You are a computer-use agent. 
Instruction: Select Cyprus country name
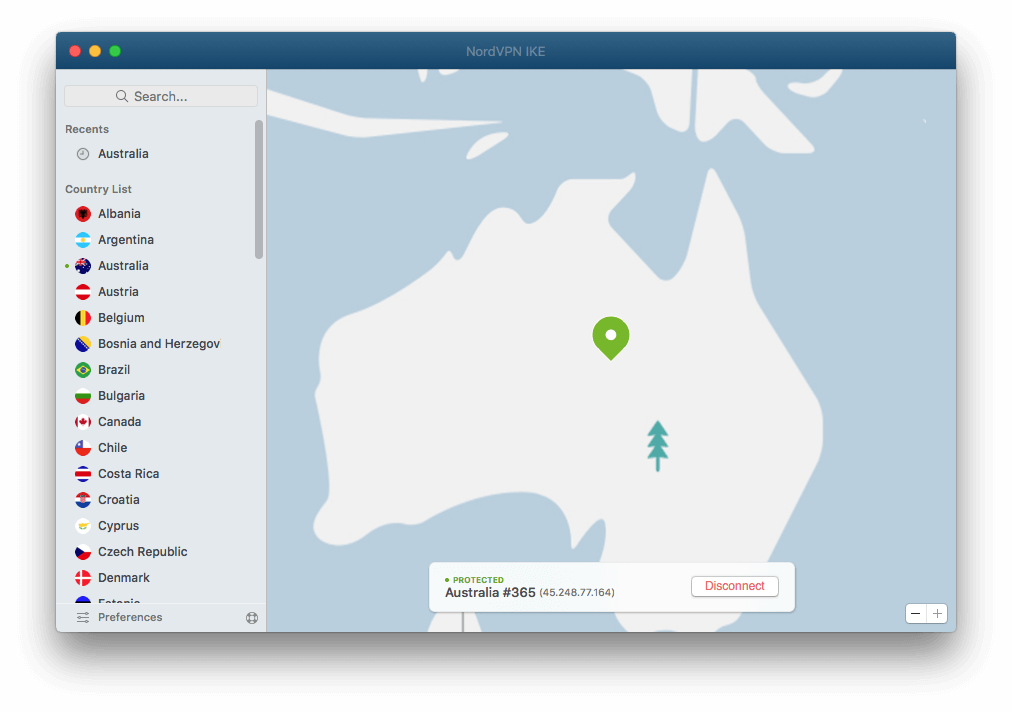(119, 526)
